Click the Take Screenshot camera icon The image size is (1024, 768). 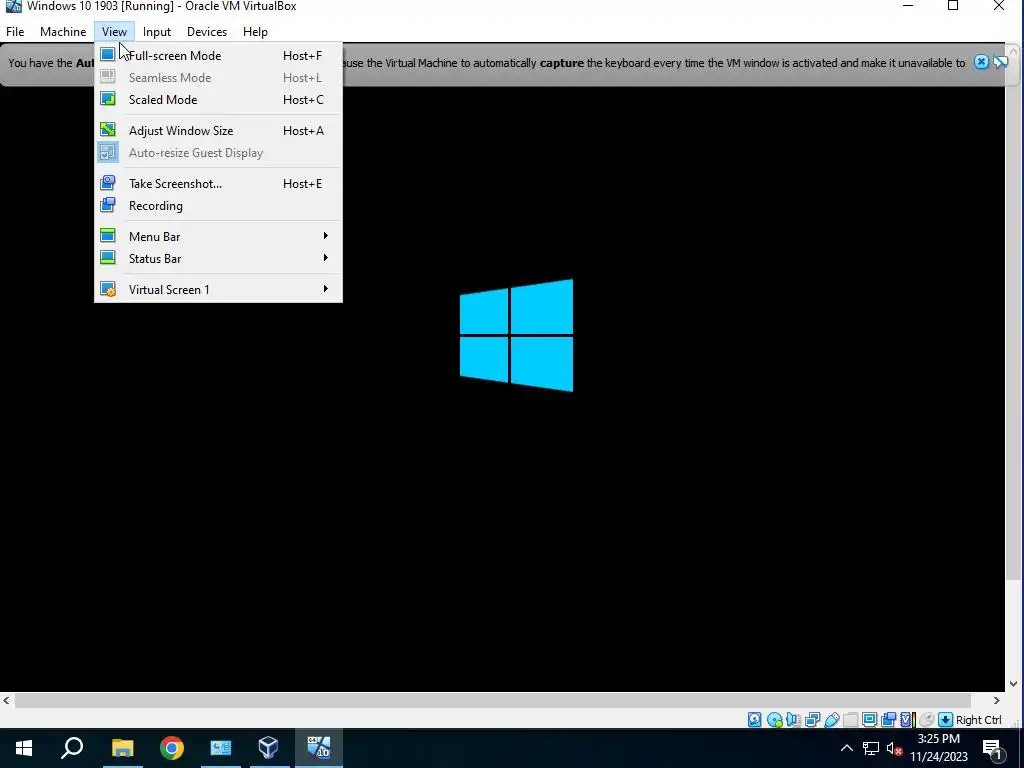pyautogui.click(x=108, y=183)
